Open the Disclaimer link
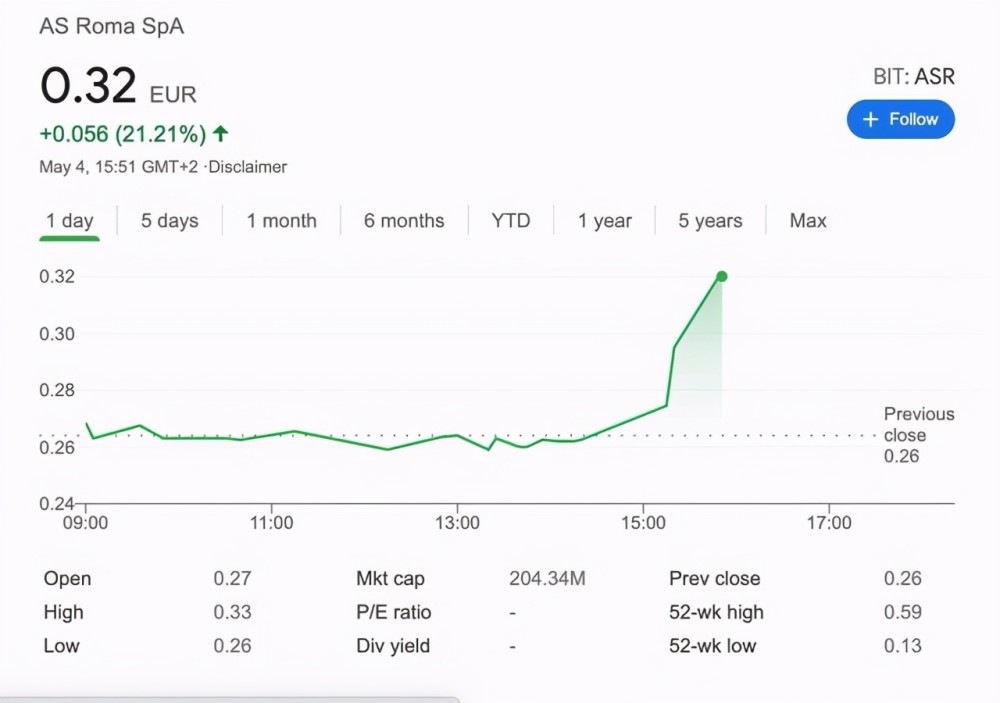The height and width of the screenshot is (703, 1000). click(x=247, y=167)
